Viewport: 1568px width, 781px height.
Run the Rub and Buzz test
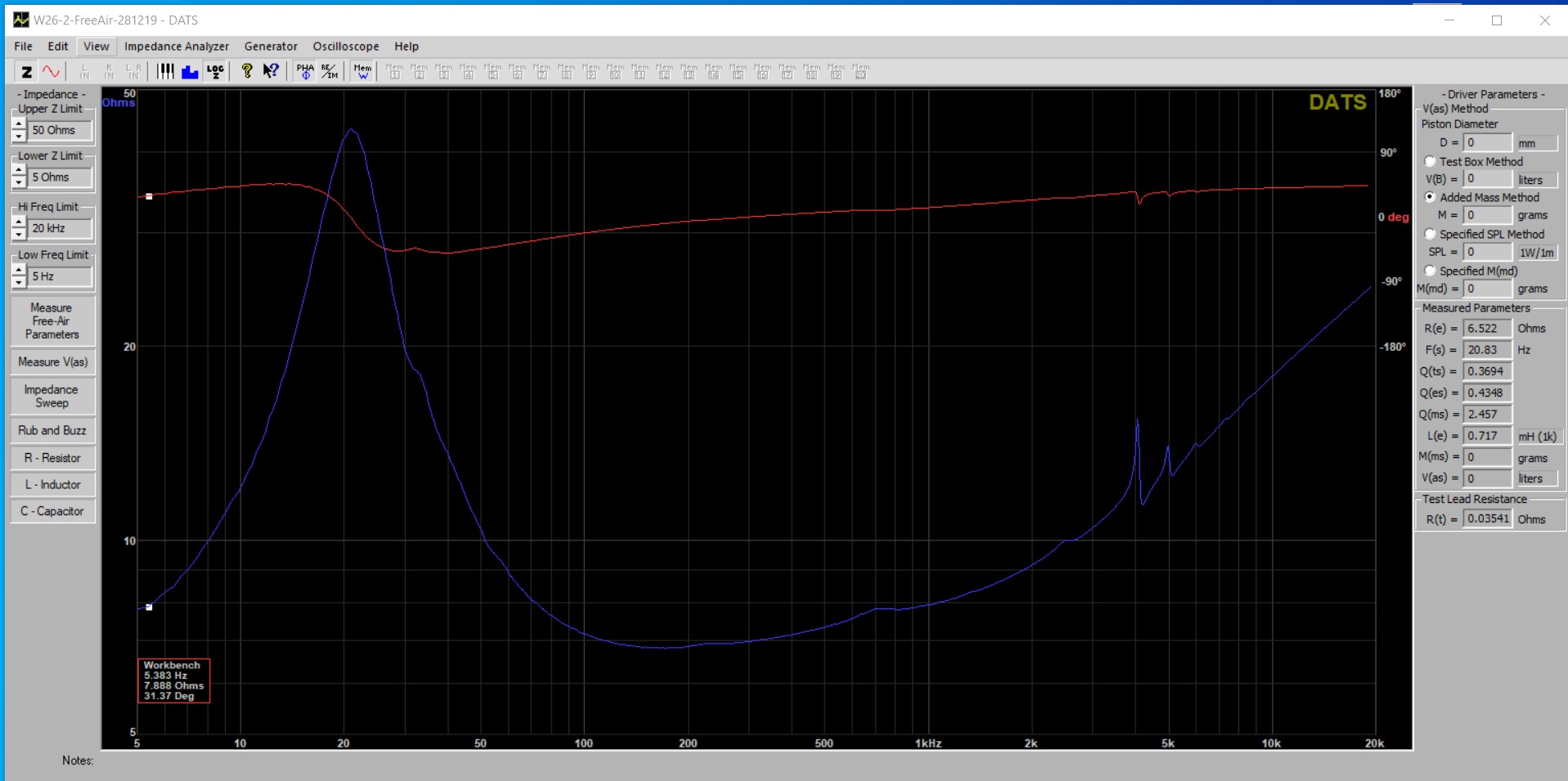[52, 431]
